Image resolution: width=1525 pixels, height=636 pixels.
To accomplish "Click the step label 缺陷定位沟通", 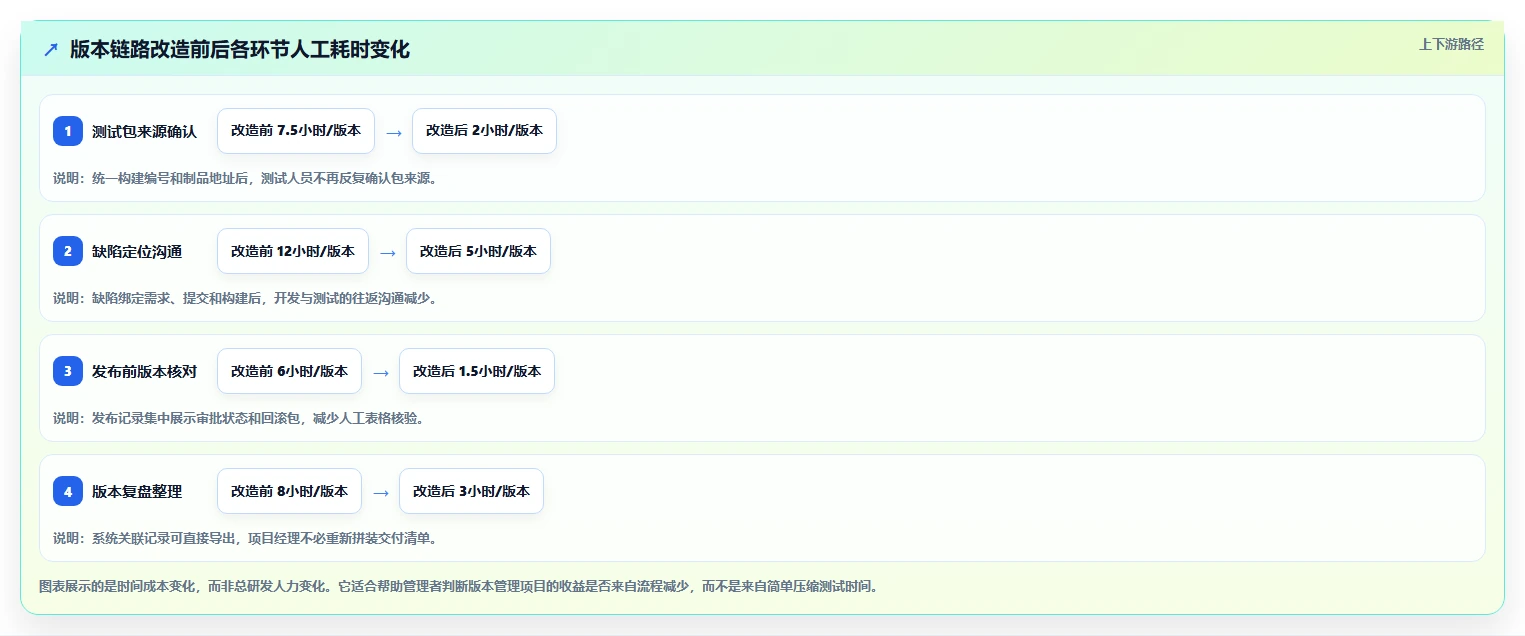I will point(137,251).
